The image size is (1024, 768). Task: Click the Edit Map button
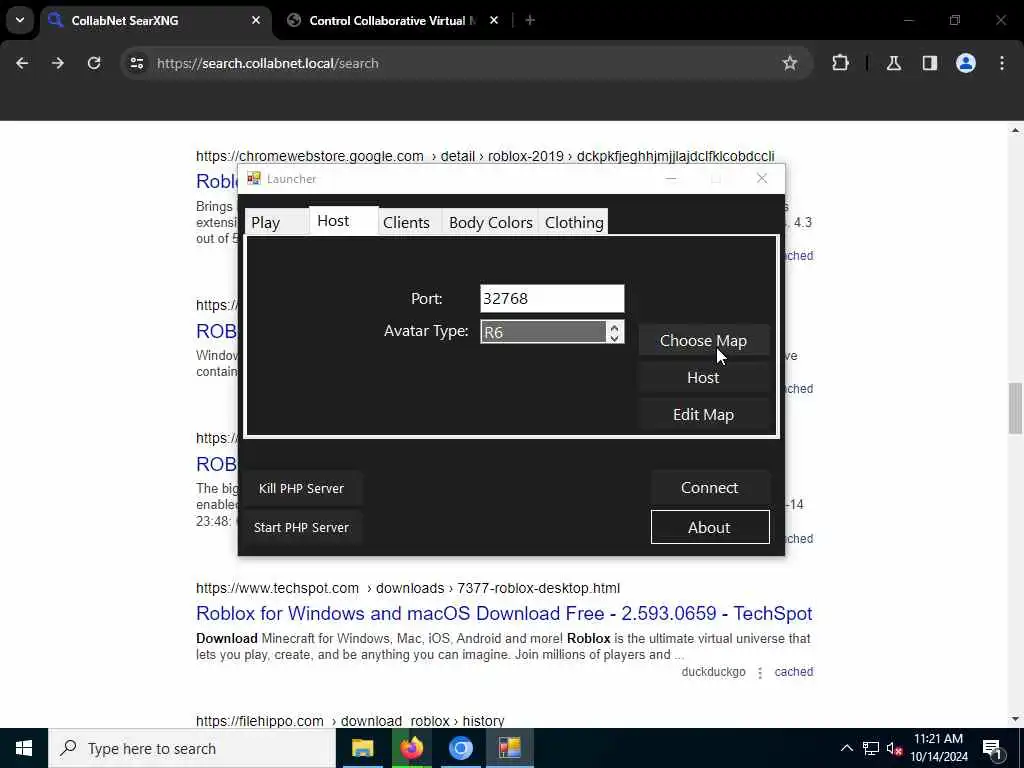[703, 415]
